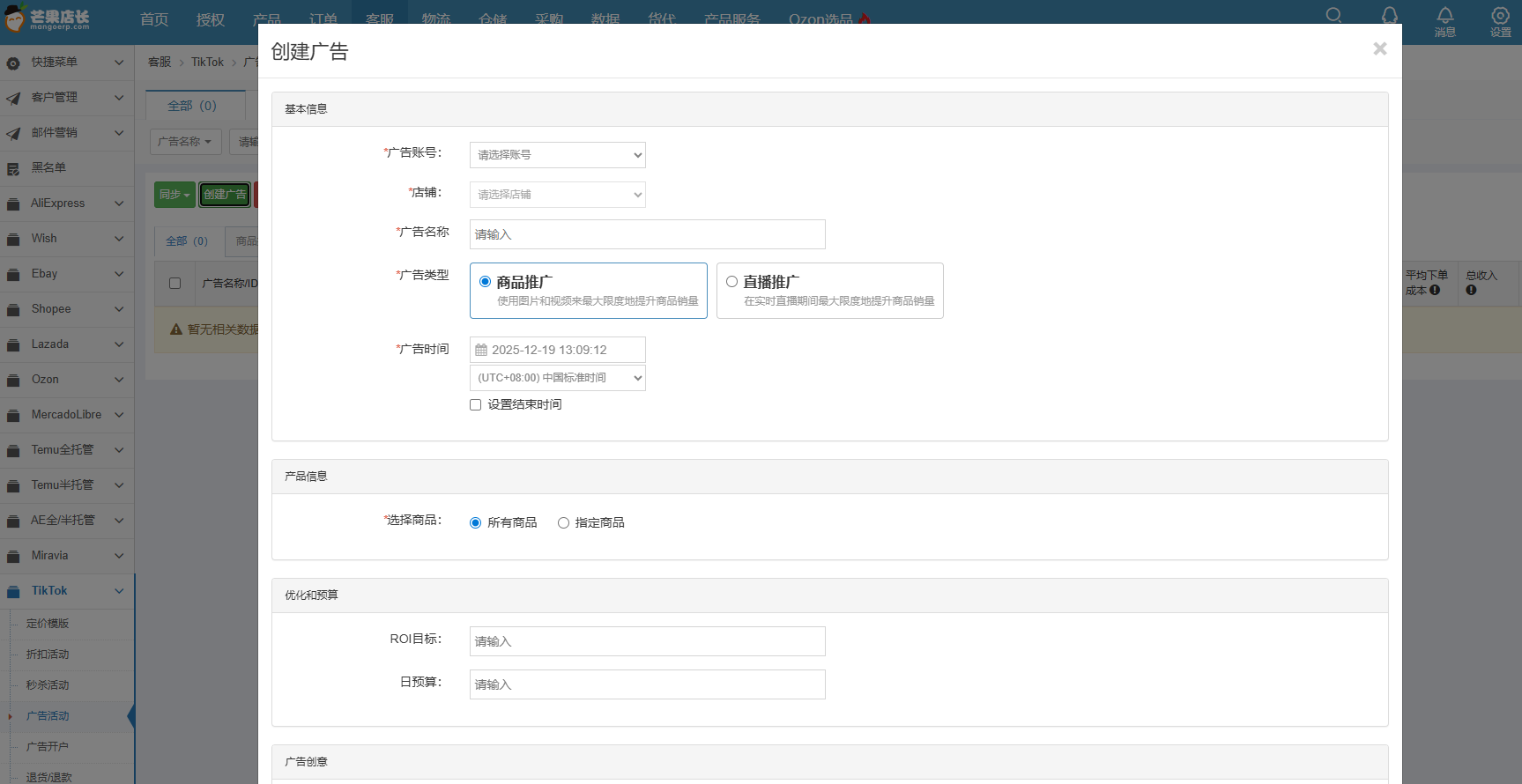Screen dimensions: 1522x784
Task: Click the info icon beside total revenue
Action: [x=1471, y=290]
